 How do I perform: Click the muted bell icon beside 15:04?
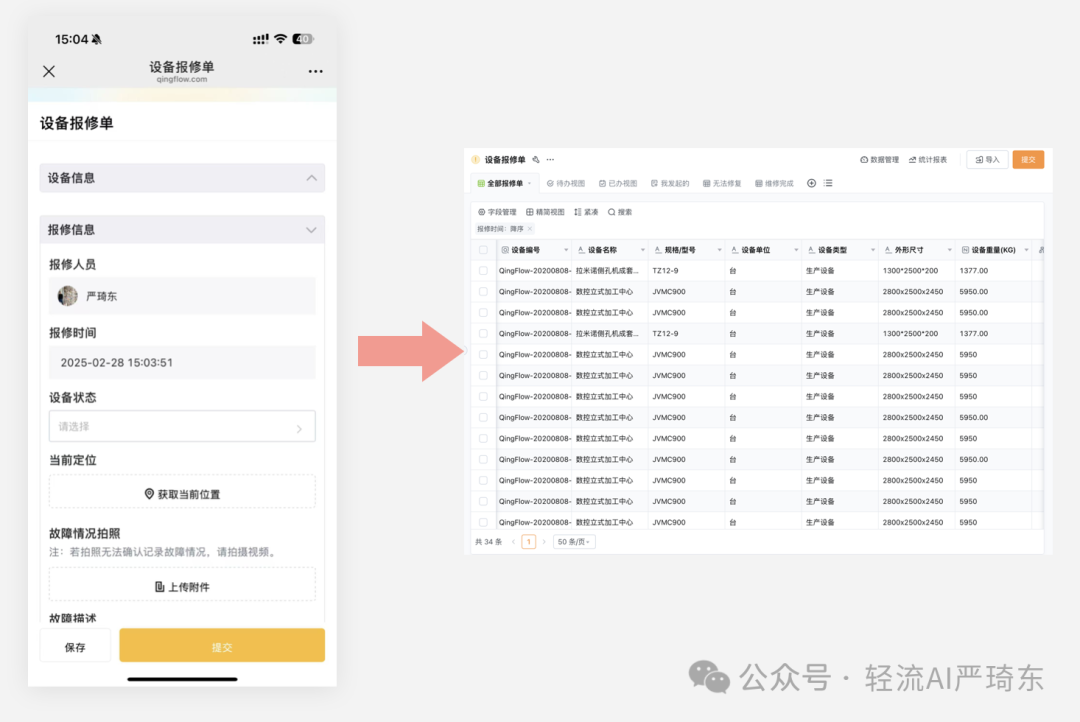[x=96, y=39]
